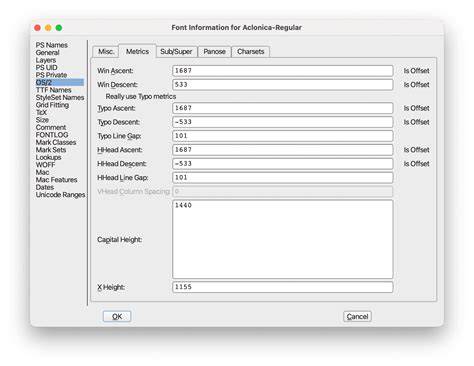Toggle Is Offset for HHead Descent
474x366 pixels.
416,164
